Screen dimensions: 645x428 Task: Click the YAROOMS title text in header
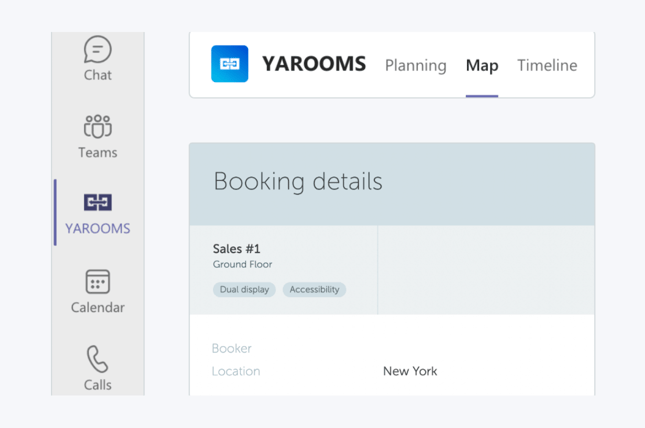(314, 64)
